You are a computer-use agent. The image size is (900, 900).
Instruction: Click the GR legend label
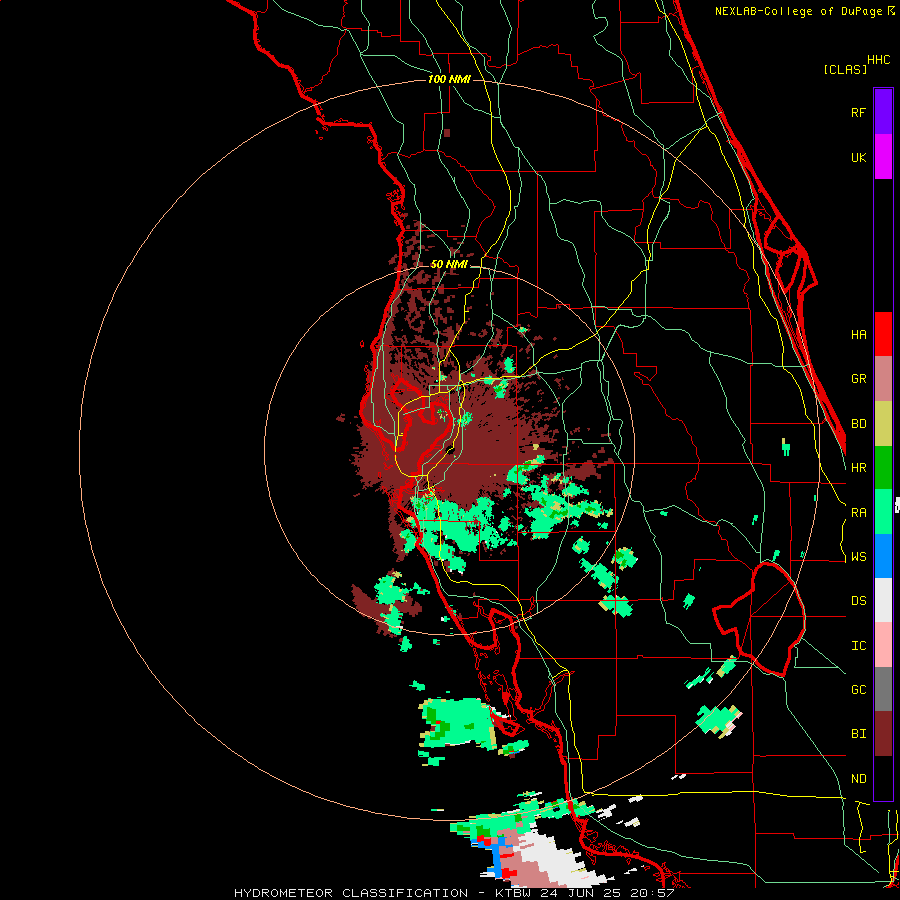pyautogui.click(x=859, y=379)
